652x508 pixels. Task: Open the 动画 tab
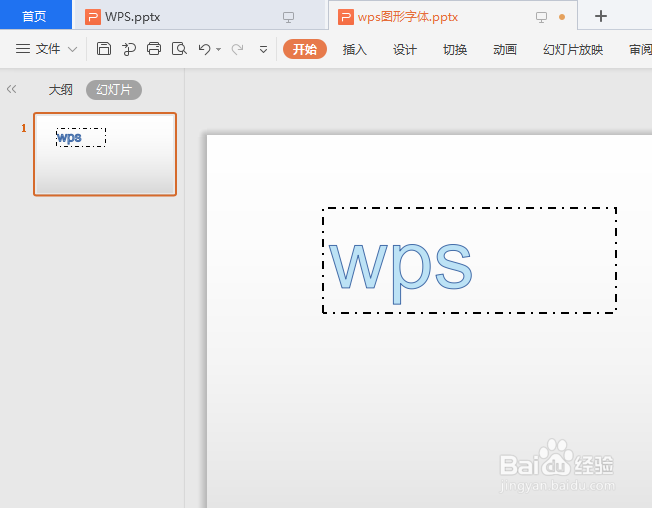(x=505, y=49)
